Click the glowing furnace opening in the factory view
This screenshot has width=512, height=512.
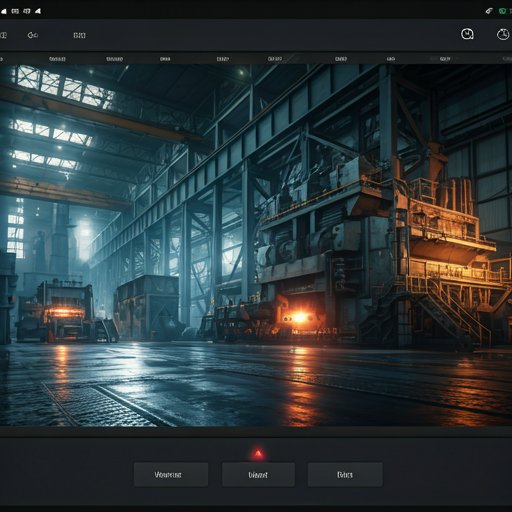[x=300, y=317]
